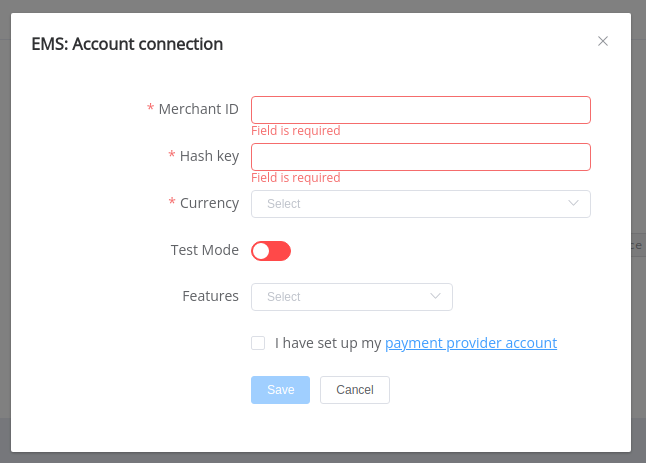Click the Merchant ID input field
The height and width of the screenshot is (463, 646).
[421, 110]
